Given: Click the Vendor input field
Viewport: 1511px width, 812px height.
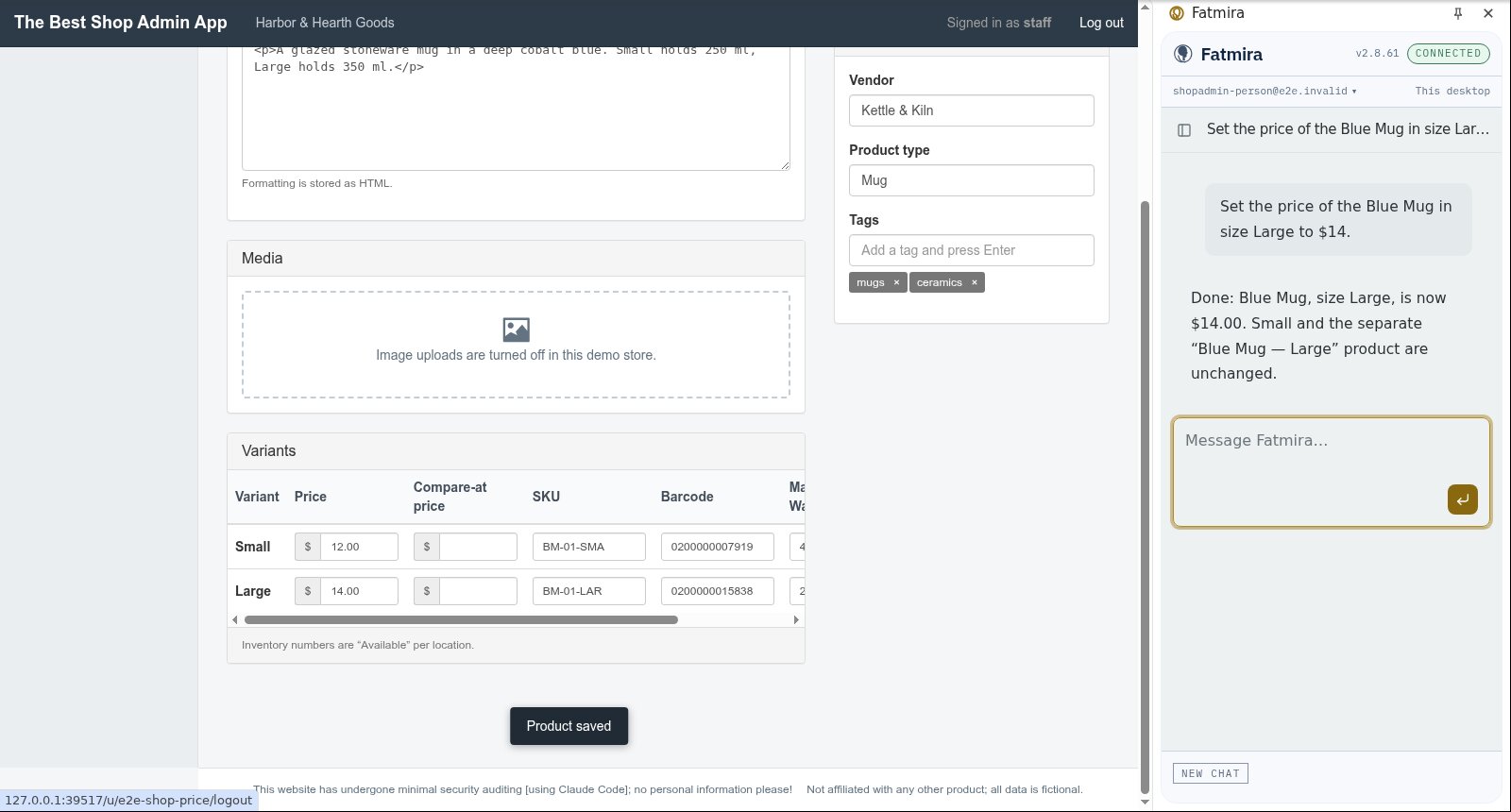Looking at the screenshot, I should (x=971, y=110).
